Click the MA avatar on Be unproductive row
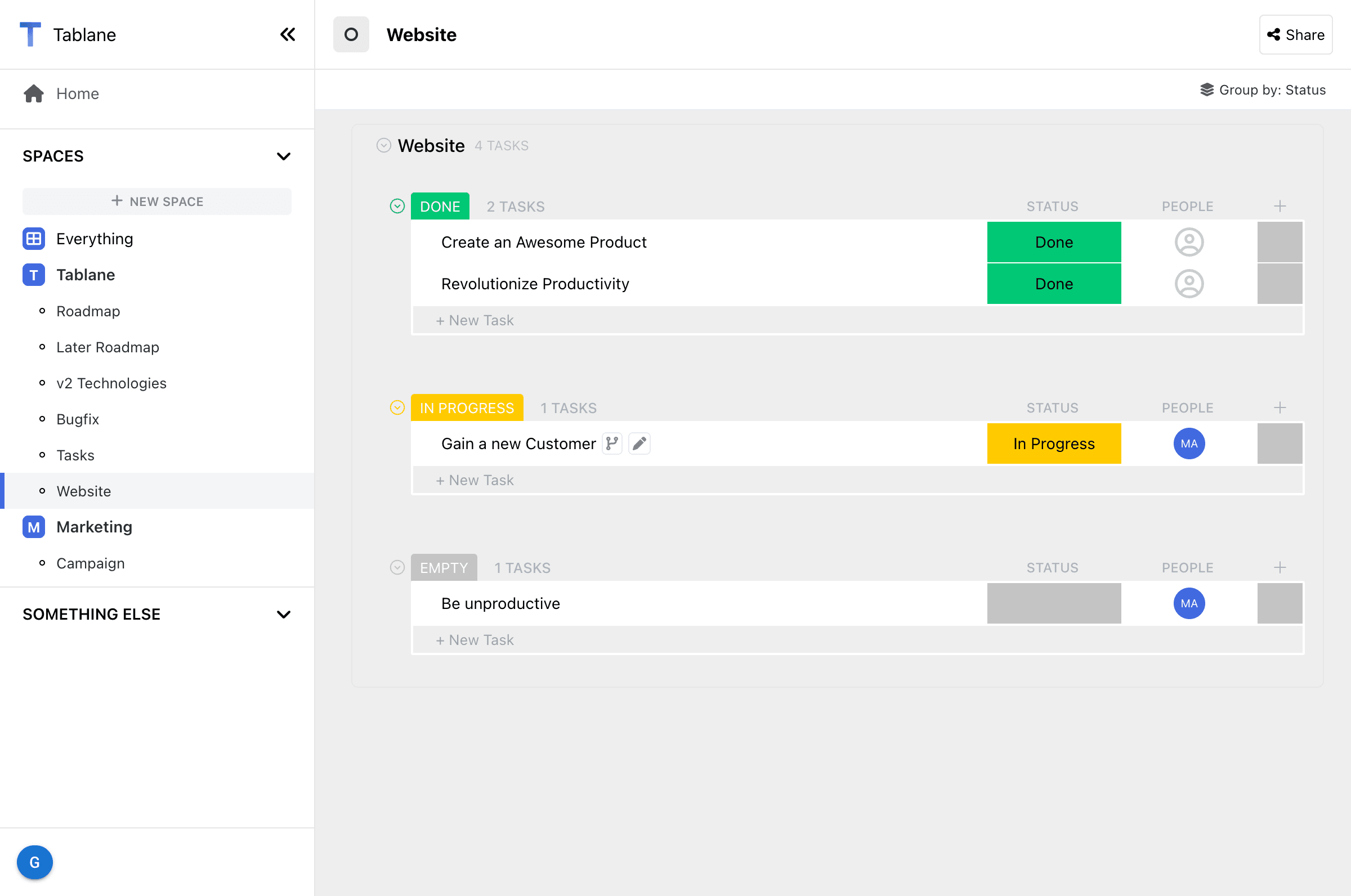This screenshot has height=896, width=1351. click(1189, 603)
